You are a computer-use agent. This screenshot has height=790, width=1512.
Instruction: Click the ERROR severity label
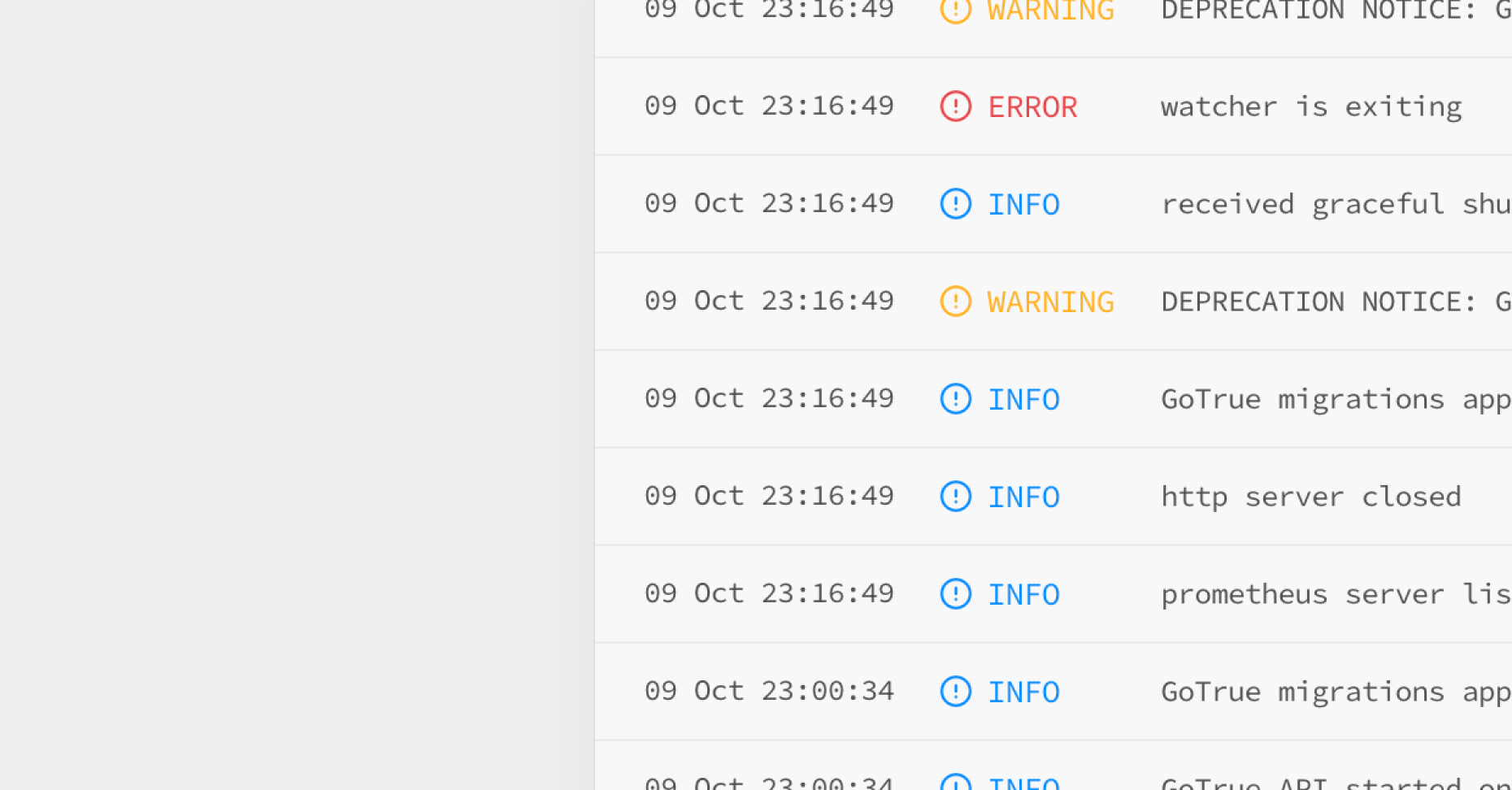coord(1032,106)
